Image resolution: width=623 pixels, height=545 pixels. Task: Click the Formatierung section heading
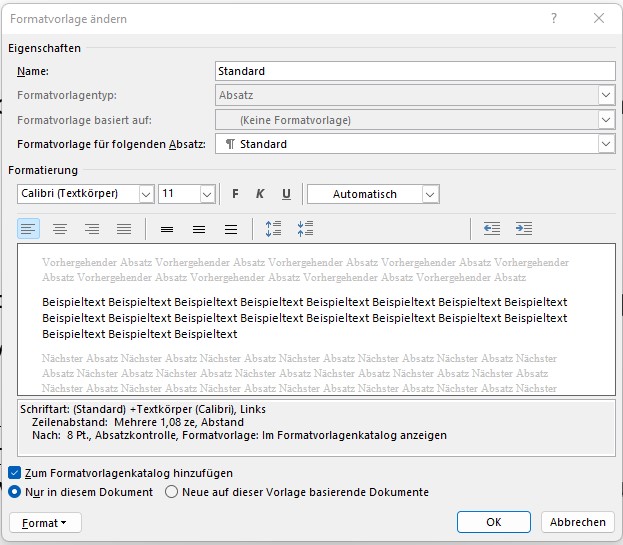(x=43, y=170)
